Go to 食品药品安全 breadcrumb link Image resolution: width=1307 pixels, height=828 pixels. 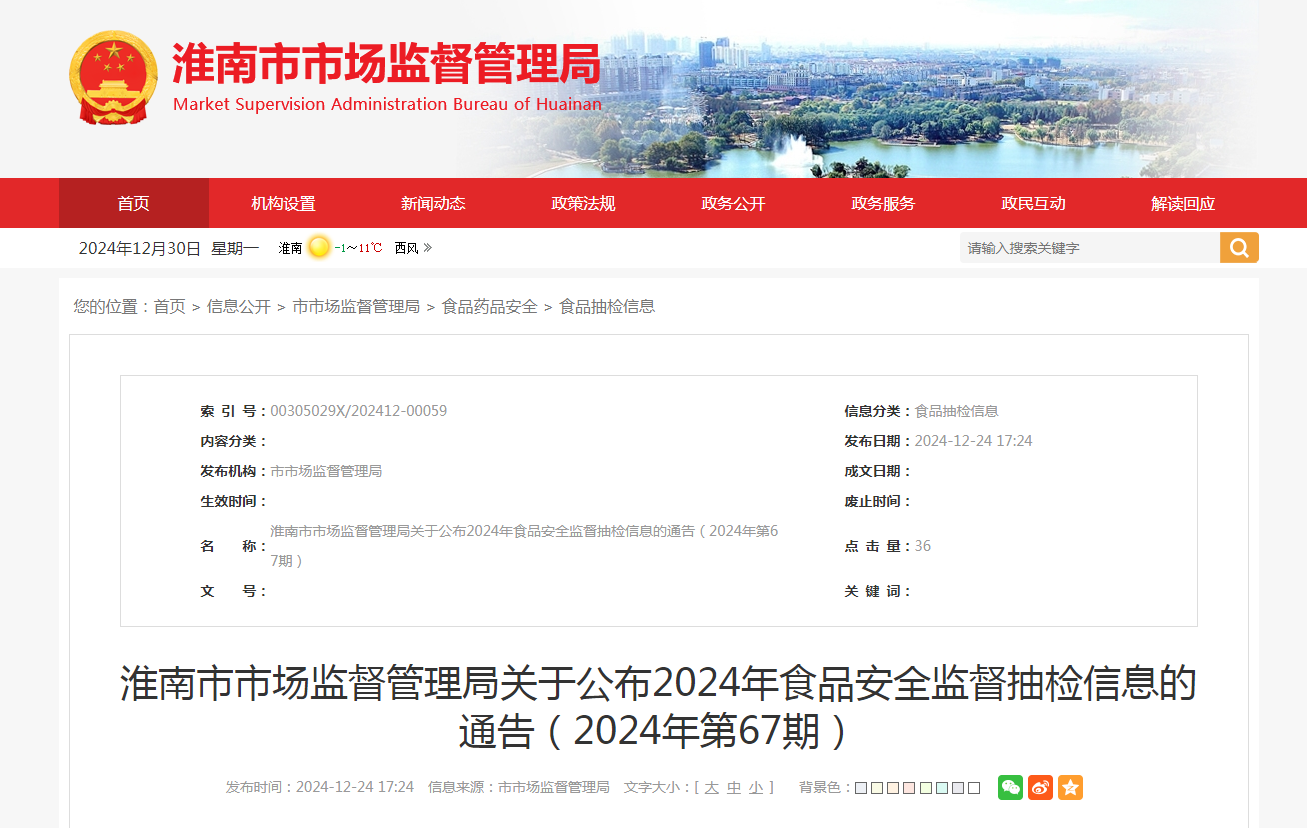490,306
